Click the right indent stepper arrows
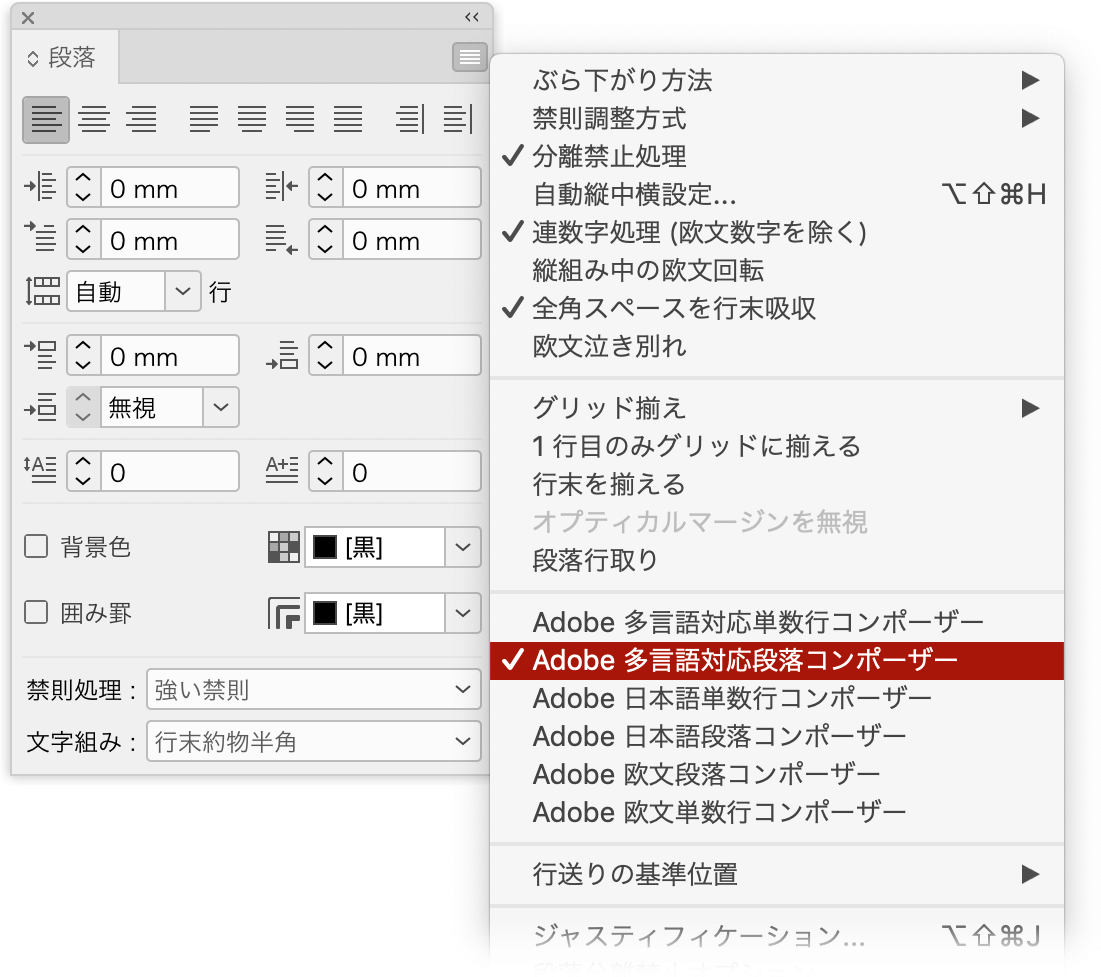Screen dimensions: 1101x977 point(325,188)
